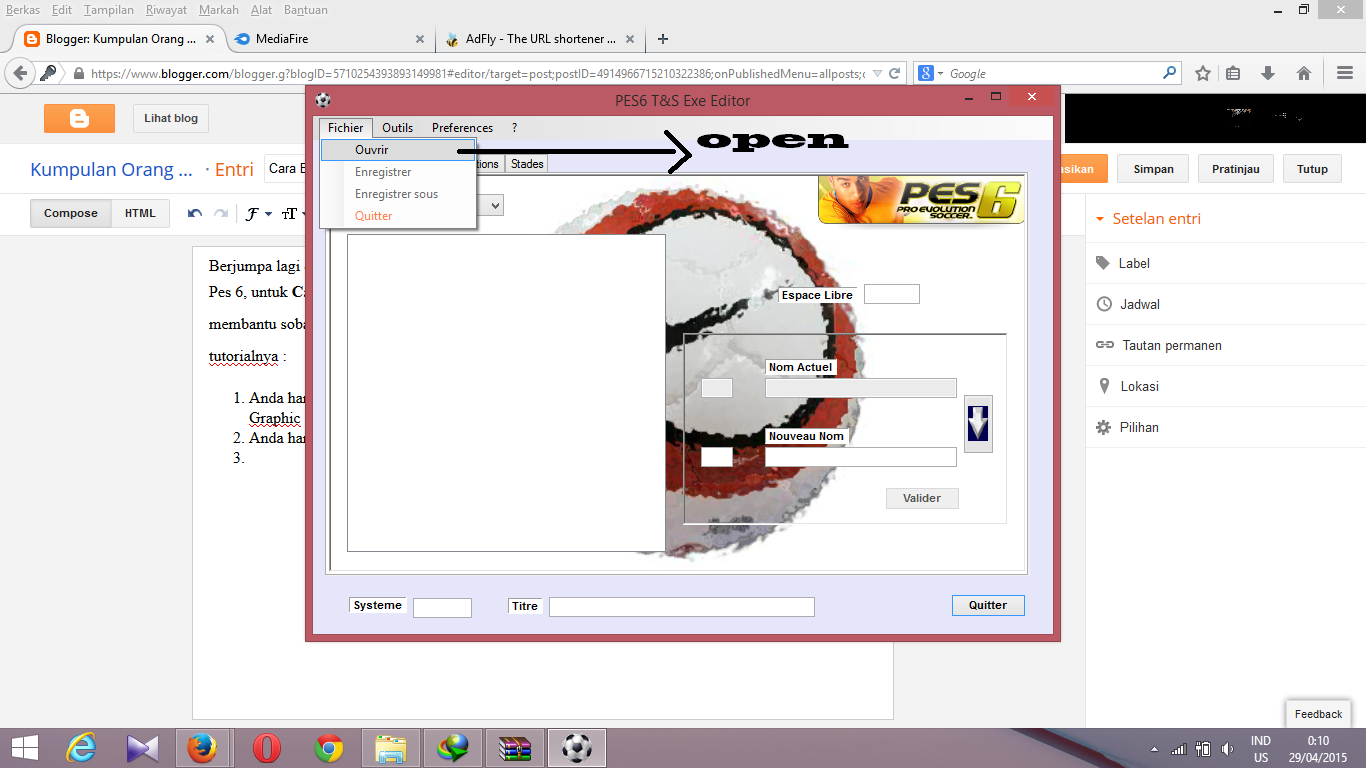Open the Lokasi setting
This screenshot has height=780, width=1372.
click(x=1139, y=386)
